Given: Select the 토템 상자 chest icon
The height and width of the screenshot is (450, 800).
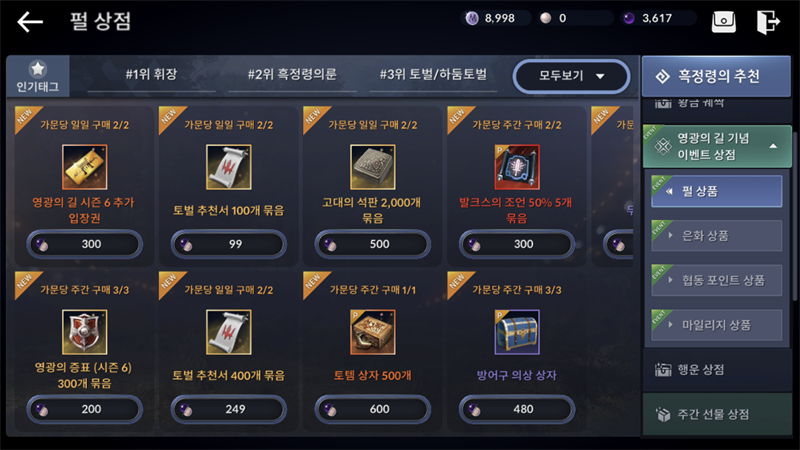Looking at the screenshot, I should click(373, 332).
